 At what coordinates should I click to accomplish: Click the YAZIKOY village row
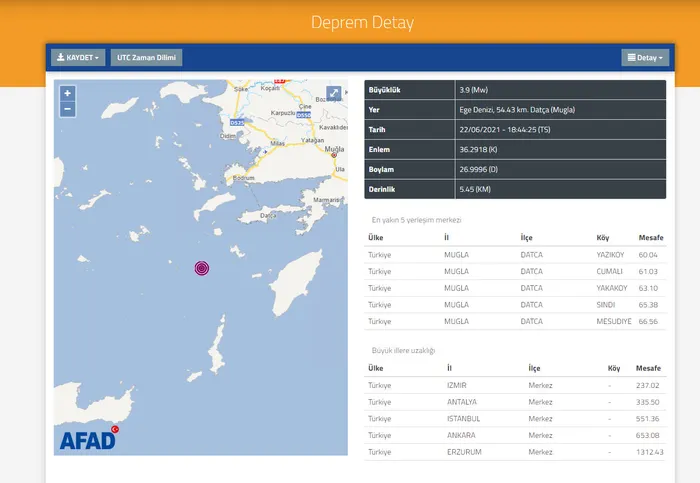[x=515, y=255]
